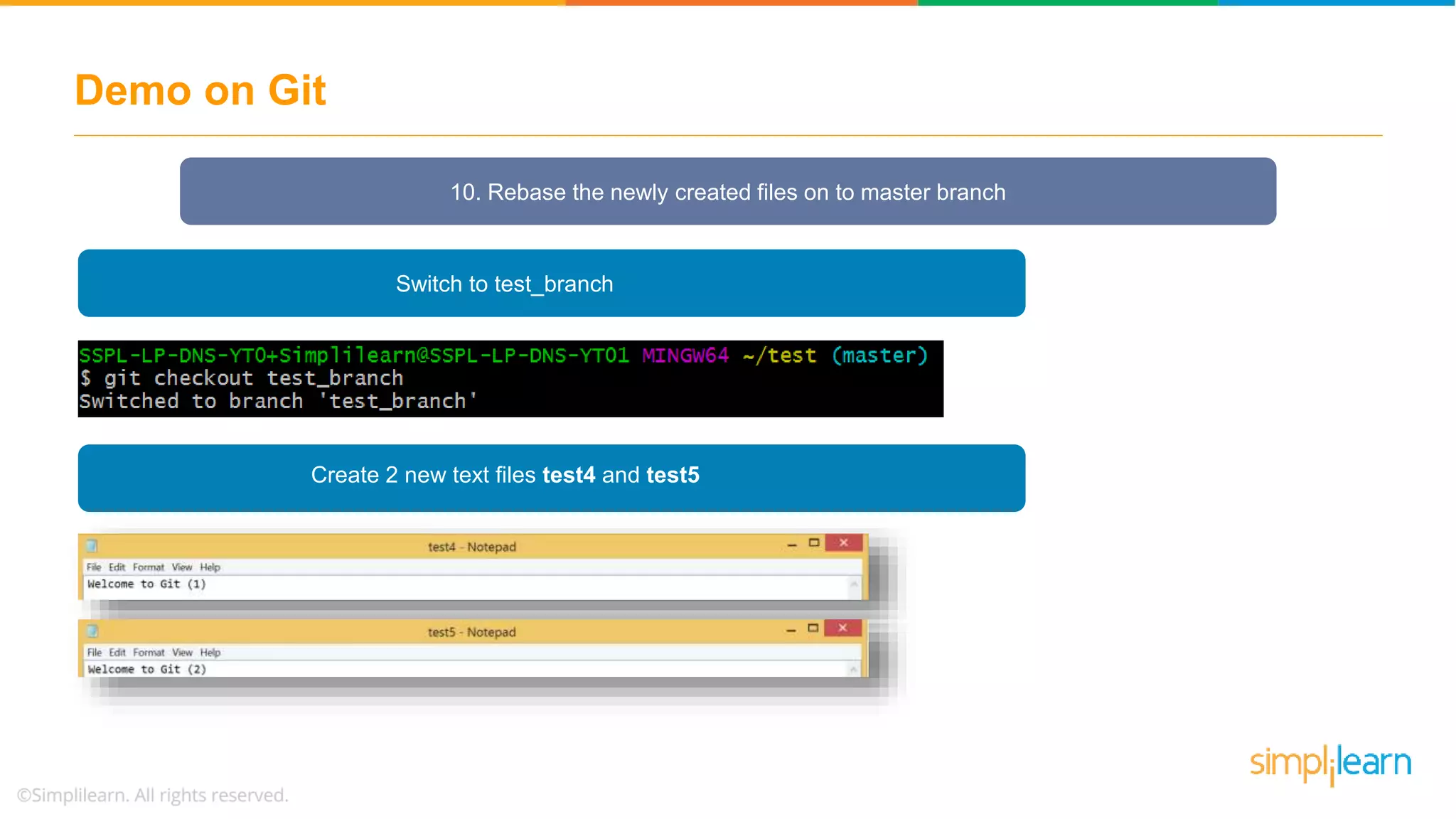Open Format menu in test5 Notepad
The height and width of the screenshot is (819, 1456).
point(149,653)
